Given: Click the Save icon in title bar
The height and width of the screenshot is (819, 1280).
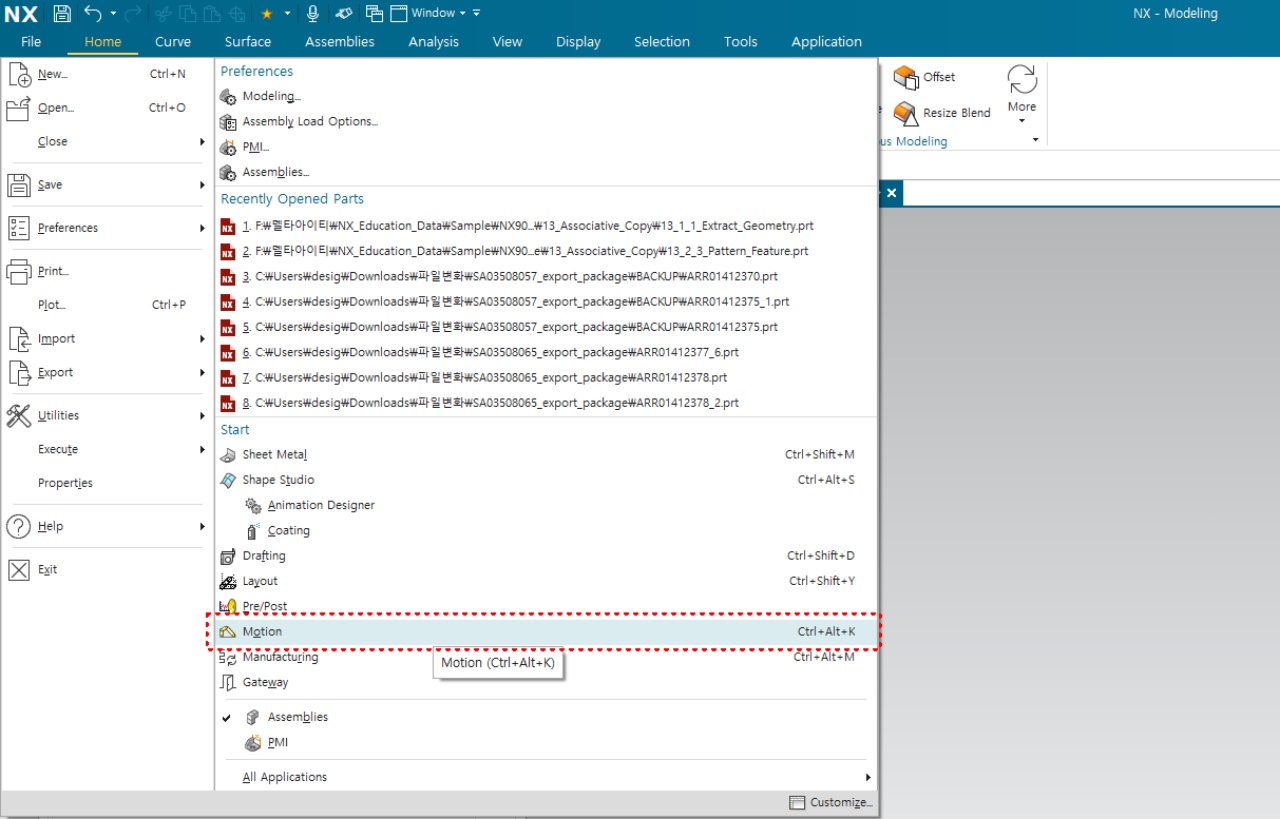Looking at the screenshot, I should click(x=62, y=13).
